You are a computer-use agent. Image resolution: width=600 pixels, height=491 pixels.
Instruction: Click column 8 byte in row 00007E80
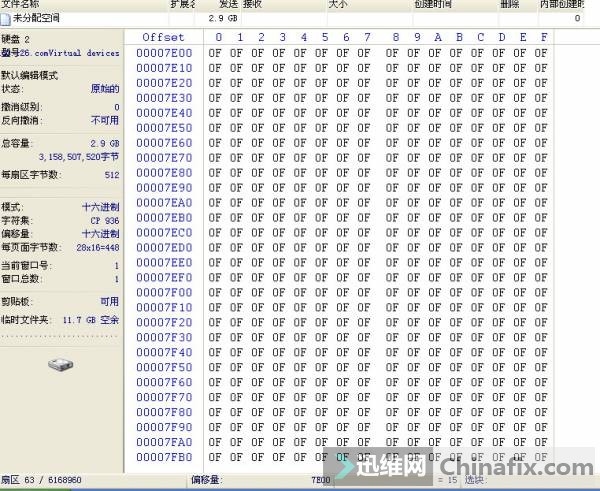pos(392,173)
